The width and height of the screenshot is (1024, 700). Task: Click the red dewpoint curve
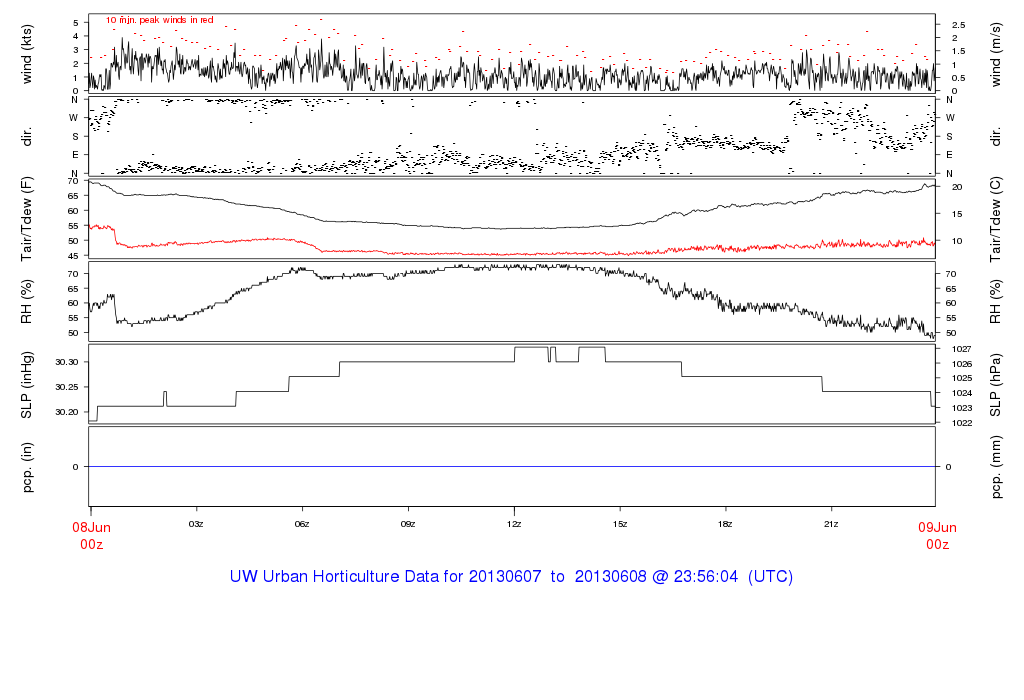[512, 253]
